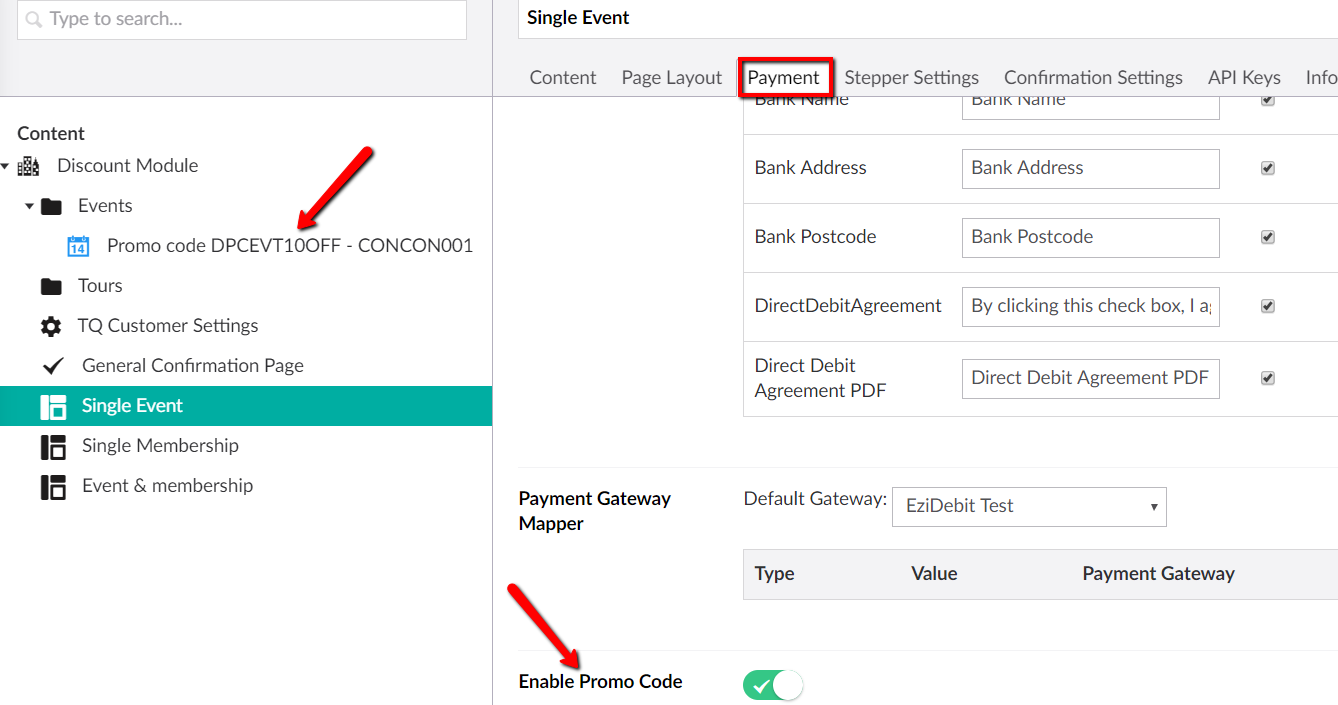Click the Type to search field
The width and height of the screenshot is (1338, 705).
(x=242, y=19)
